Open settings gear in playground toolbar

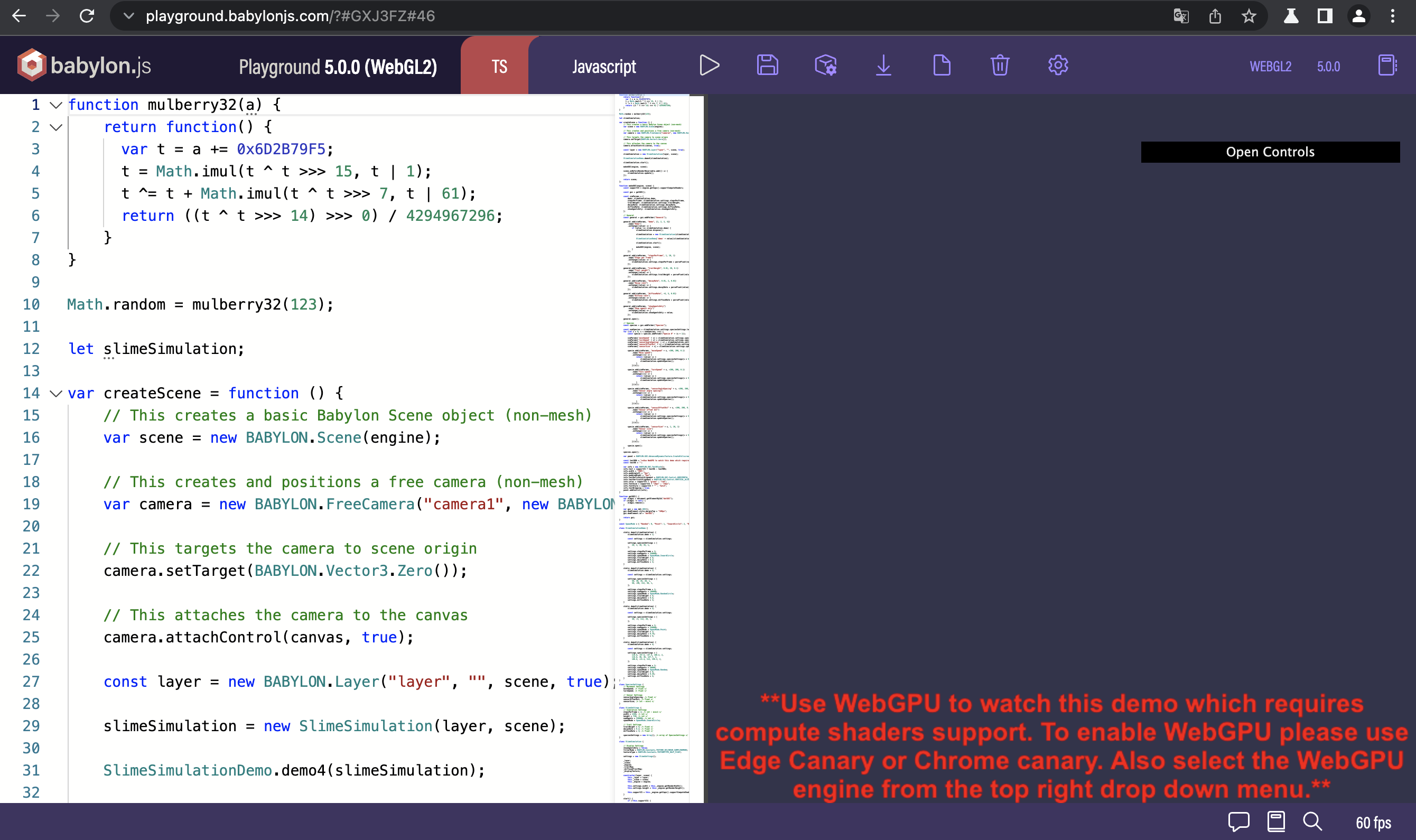point(1058,66)
